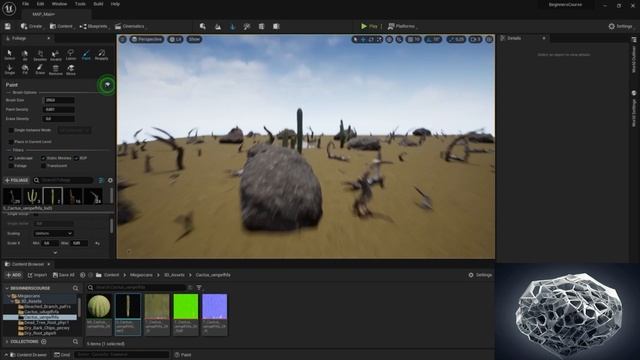Choose the Erase foliage tool
This screenshot has height=360, width=640.
(40, 69)
